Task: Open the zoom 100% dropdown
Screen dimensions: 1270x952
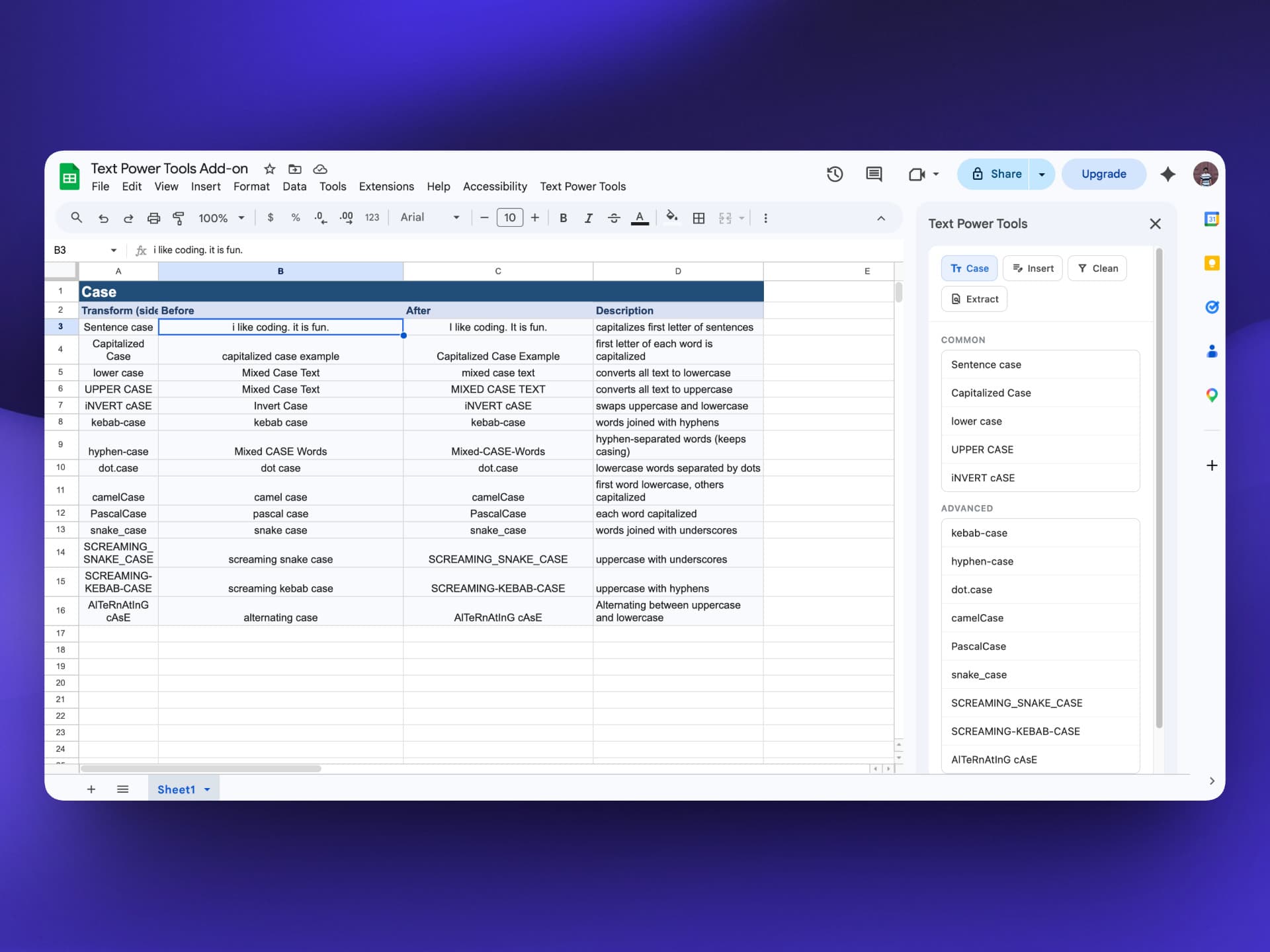Action: [x=222, y=218]
